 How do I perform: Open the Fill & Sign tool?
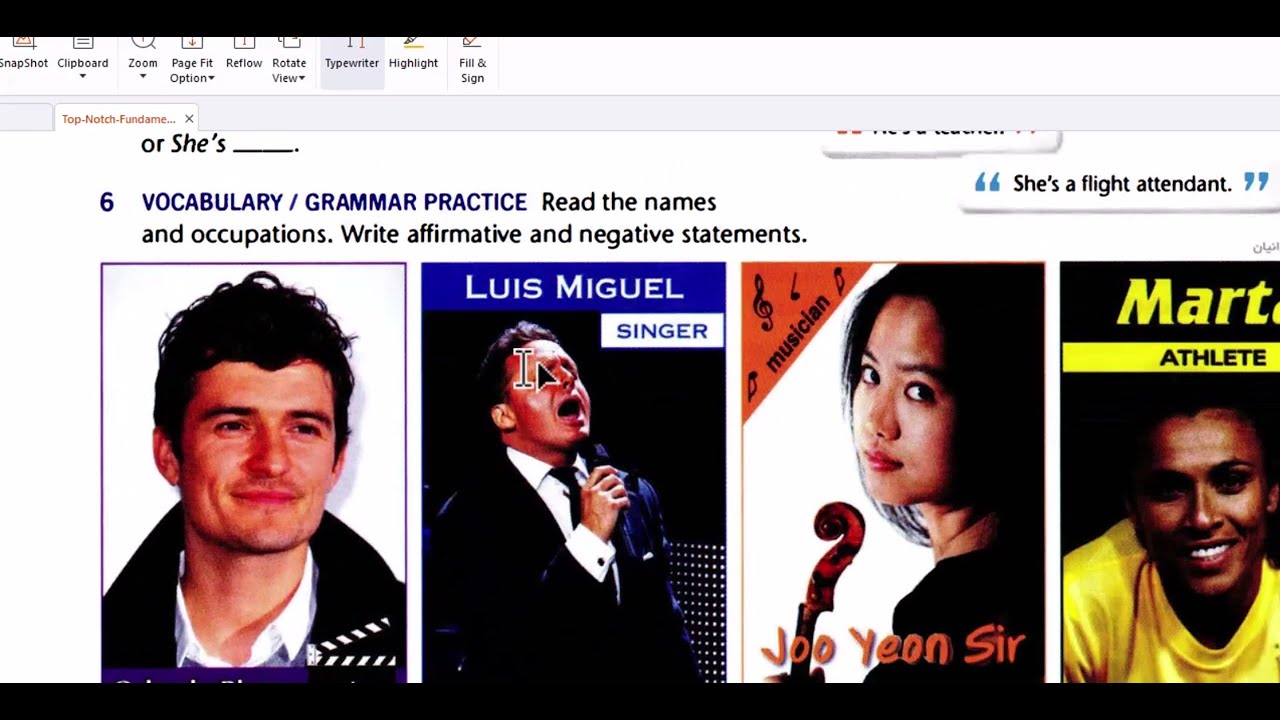[x=472, y=61]
